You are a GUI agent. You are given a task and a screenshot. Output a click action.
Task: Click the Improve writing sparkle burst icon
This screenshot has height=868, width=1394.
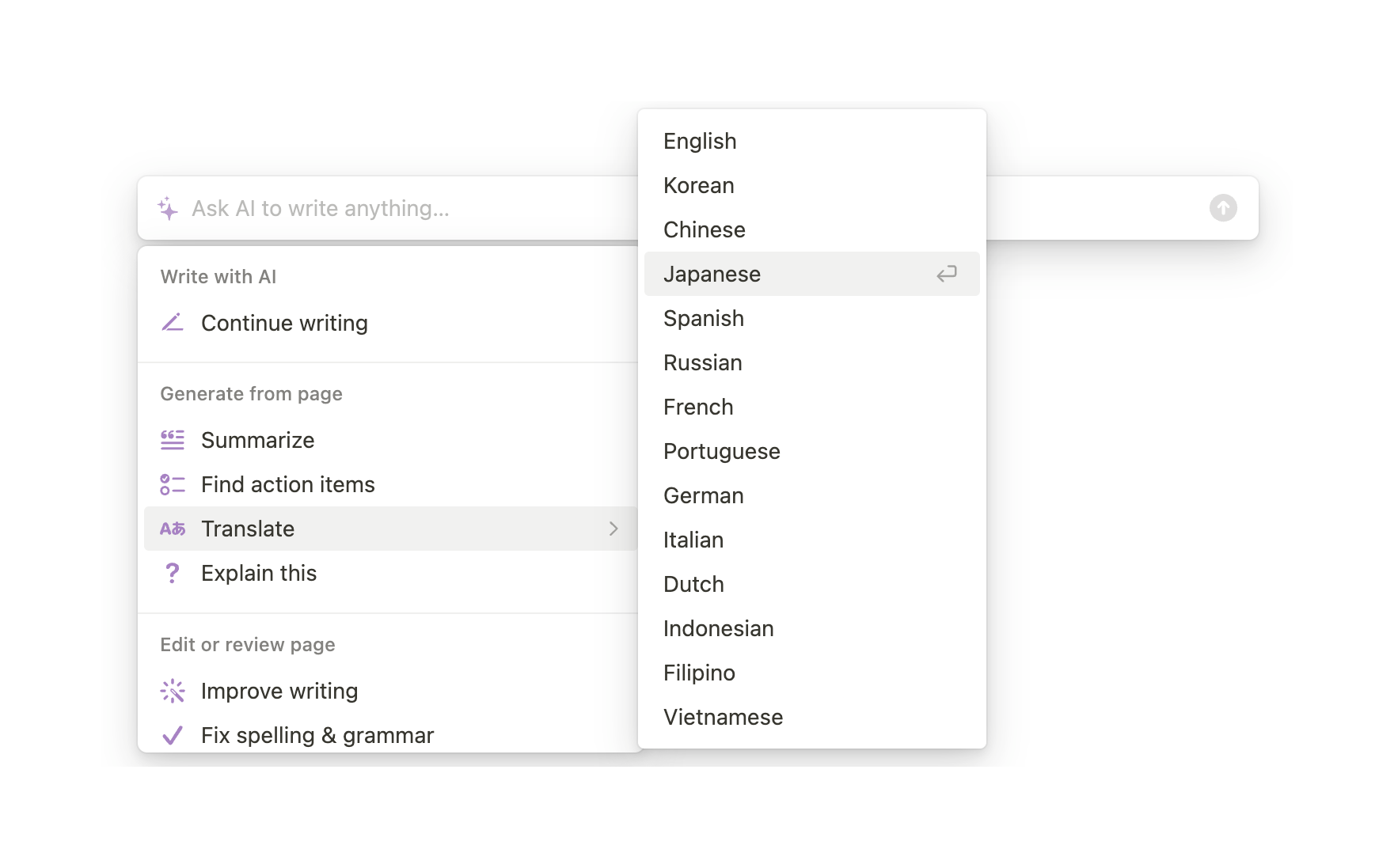click(x=172, y=690)
